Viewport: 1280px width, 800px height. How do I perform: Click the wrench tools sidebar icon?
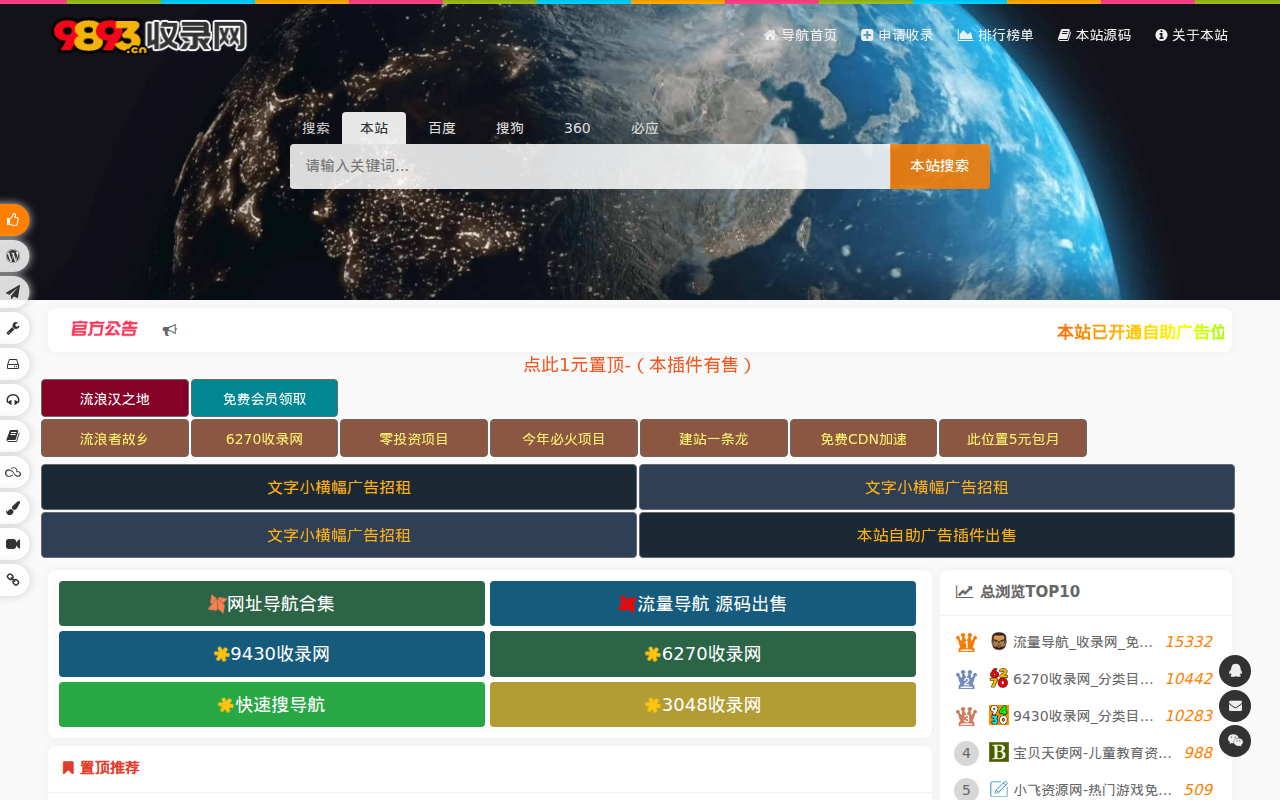14,328
